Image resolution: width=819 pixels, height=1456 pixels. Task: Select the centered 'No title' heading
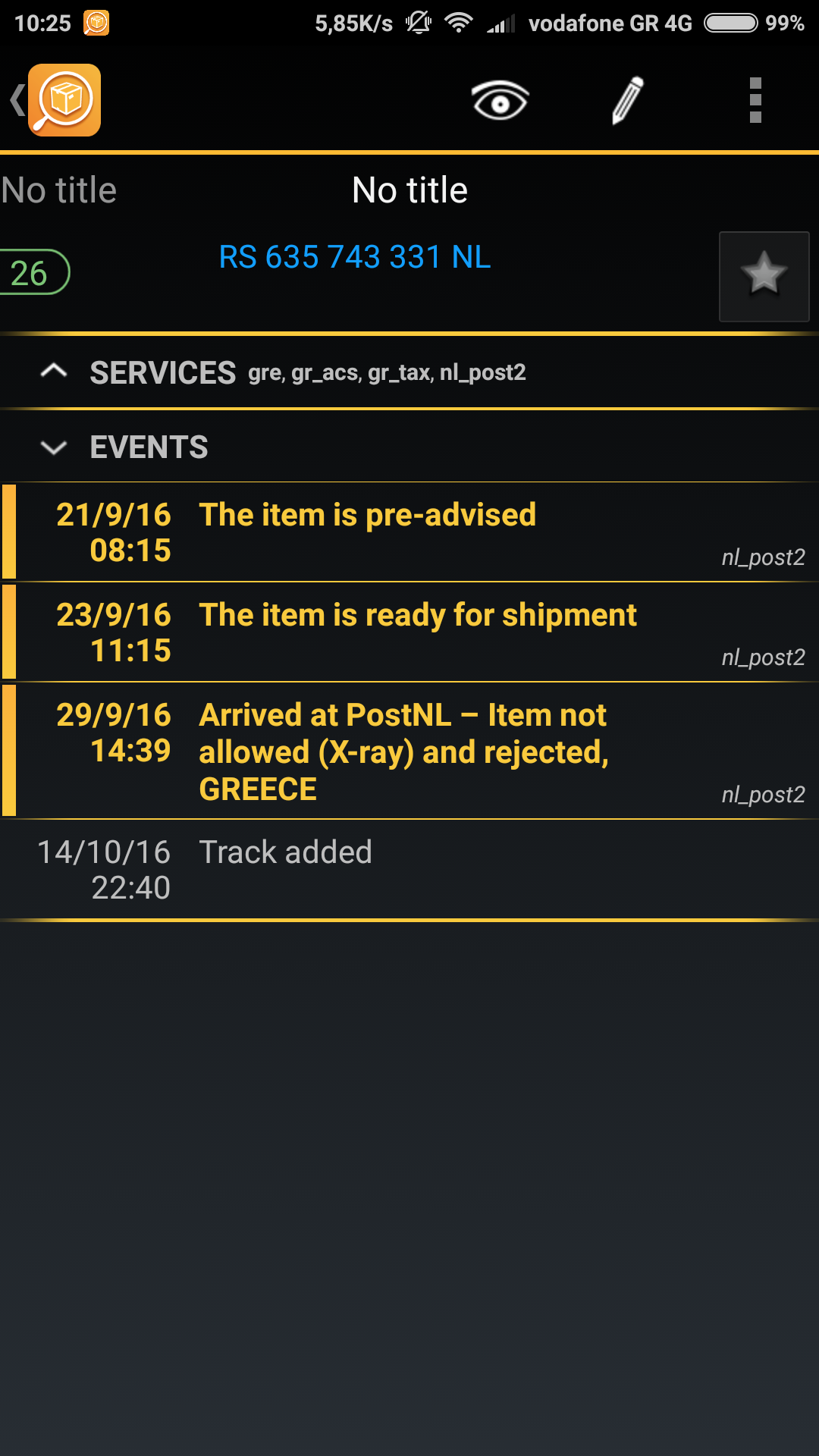tap(409, 190)
